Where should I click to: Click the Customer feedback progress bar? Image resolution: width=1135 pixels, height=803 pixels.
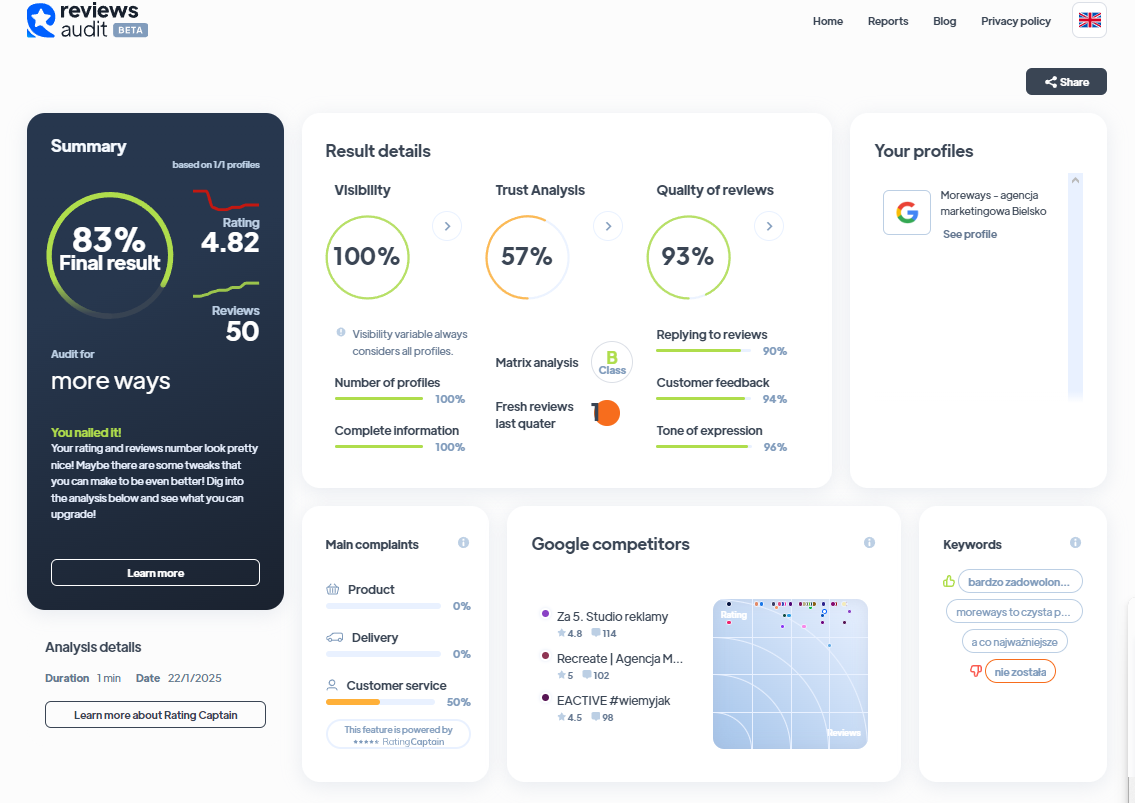[703, 398]
